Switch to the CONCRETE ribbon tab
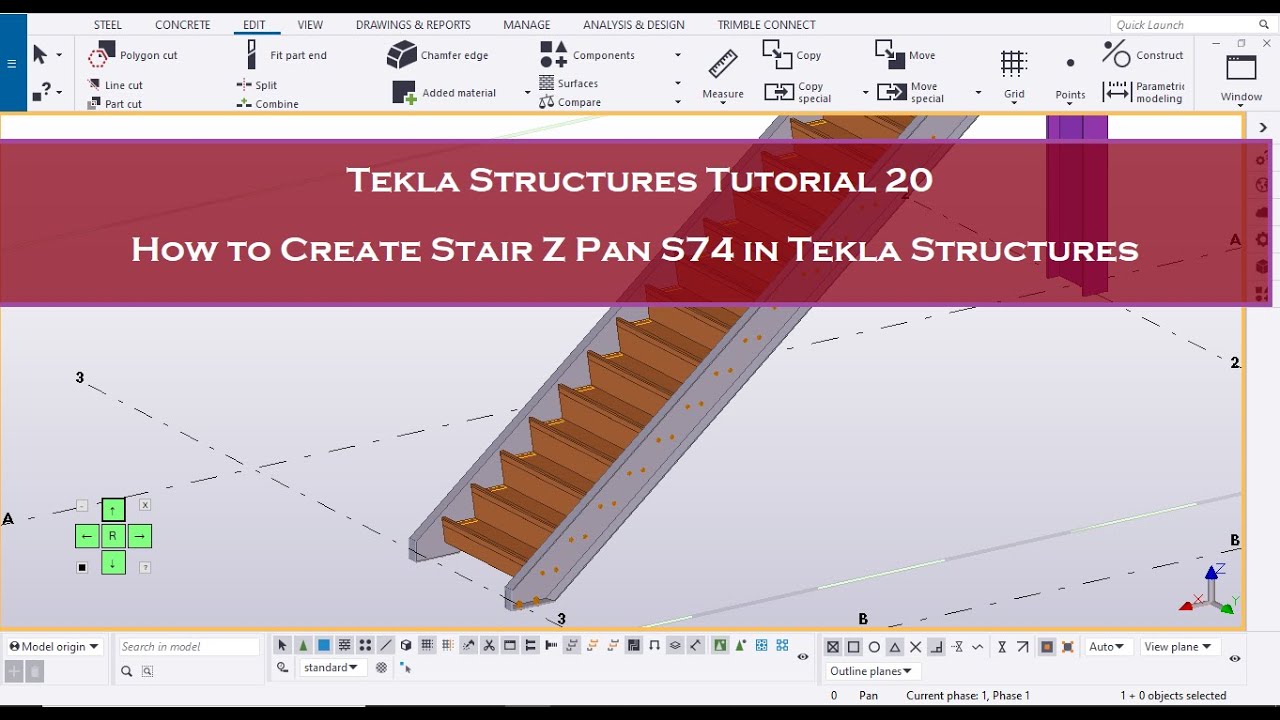1280x720 pixels. (x=183, y=25)
